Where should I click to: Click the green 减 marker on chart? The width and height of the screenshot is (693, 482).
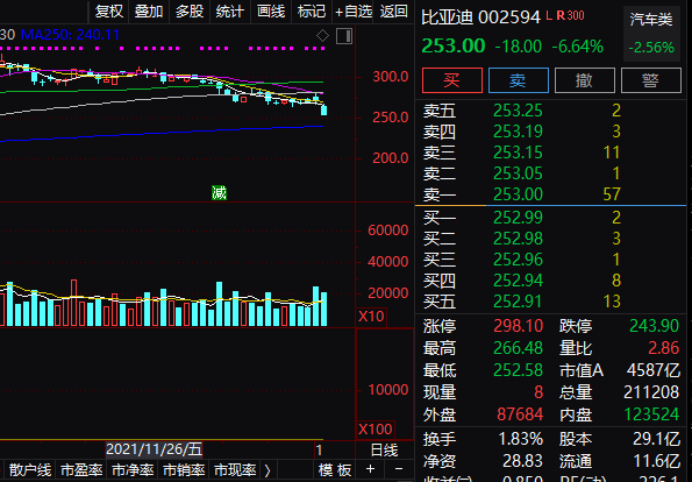[219, 193]
